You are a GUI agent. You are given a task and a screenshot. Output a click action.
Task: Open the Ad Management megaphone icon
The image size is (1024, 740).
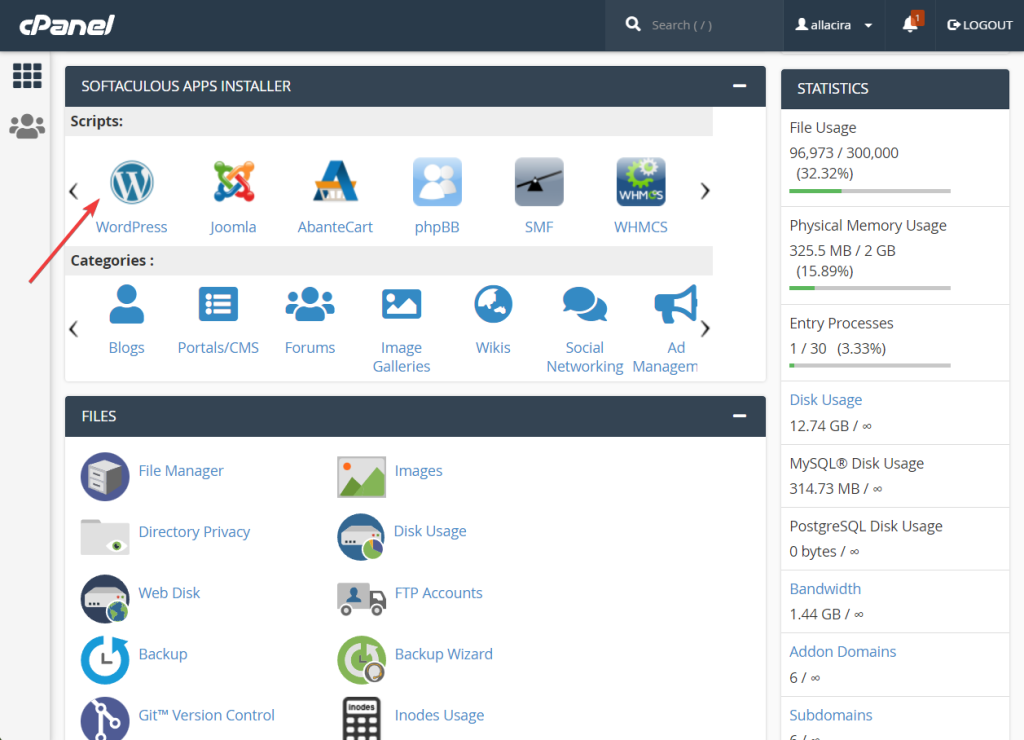point(676,304)
